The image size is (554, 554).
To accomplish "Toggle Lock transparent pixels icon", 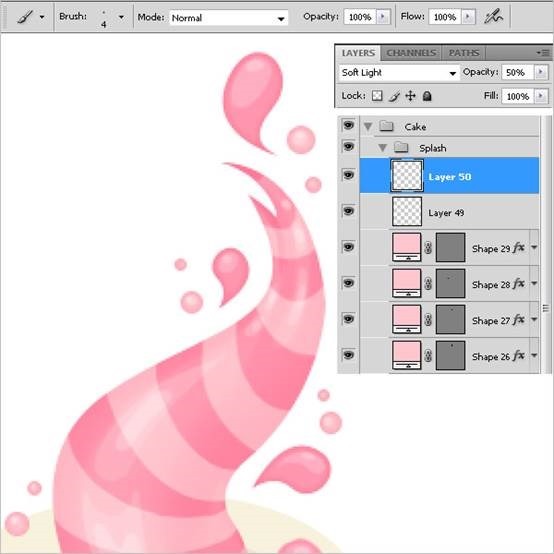I will [x=377, y=96].
